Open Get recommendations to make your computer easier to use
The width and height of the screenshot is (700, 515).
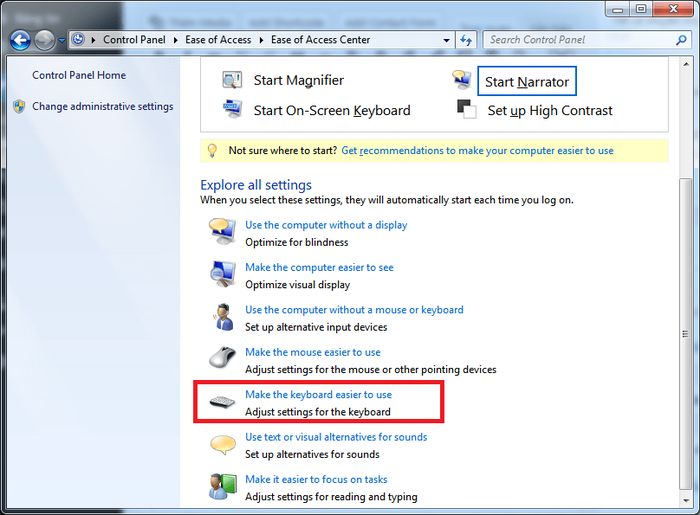pyautogui.click(x=477, y=150)
